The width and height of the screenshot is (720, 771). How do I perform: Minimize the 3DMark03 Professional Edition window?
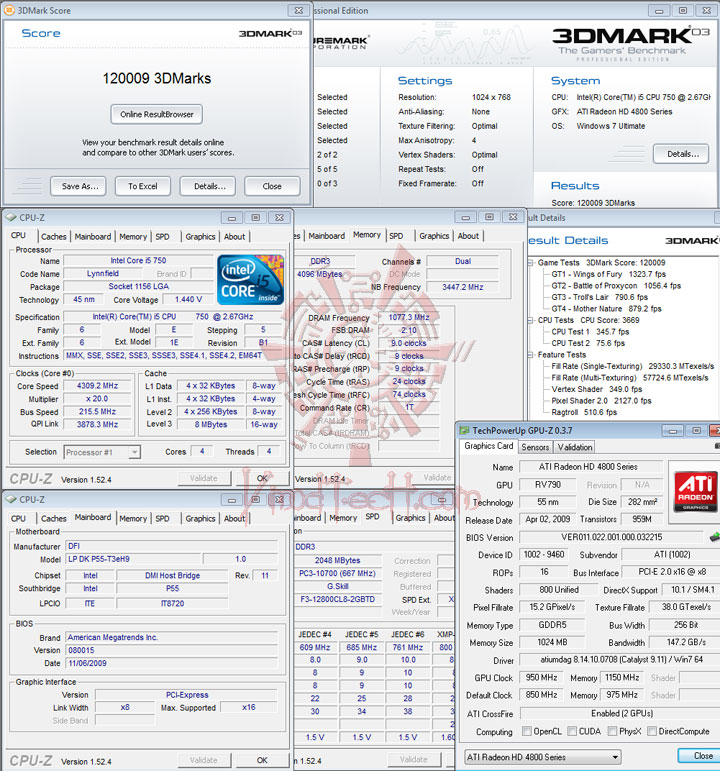pyautogui.click(x=659, y=10)
